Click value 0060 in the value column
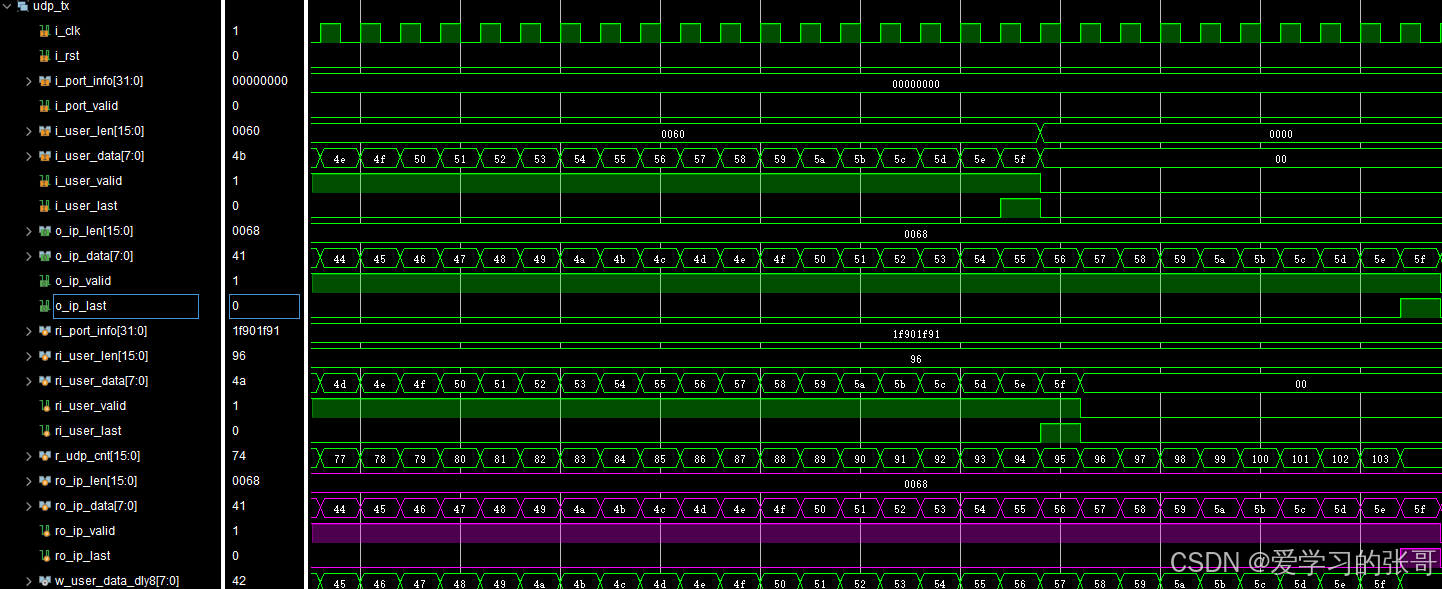The width and height of the screenshot is (1442, 589). tap(245, 131)
